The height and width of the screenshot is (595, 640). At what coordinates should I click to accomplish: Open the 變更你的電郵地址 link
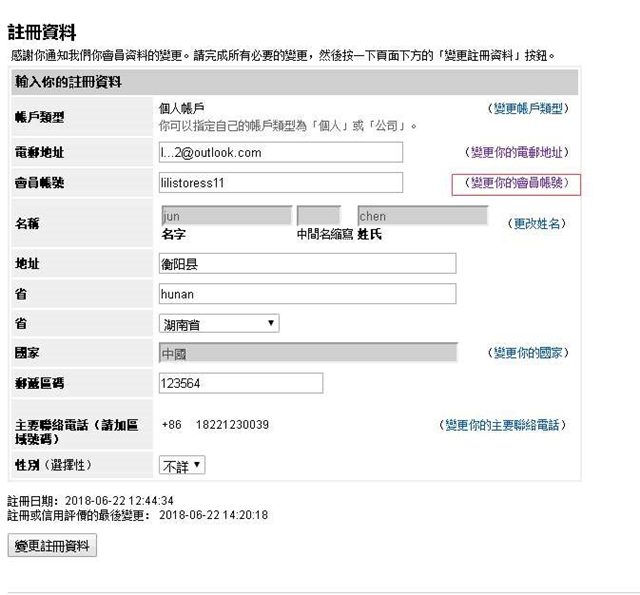click(x=519, y=152)
